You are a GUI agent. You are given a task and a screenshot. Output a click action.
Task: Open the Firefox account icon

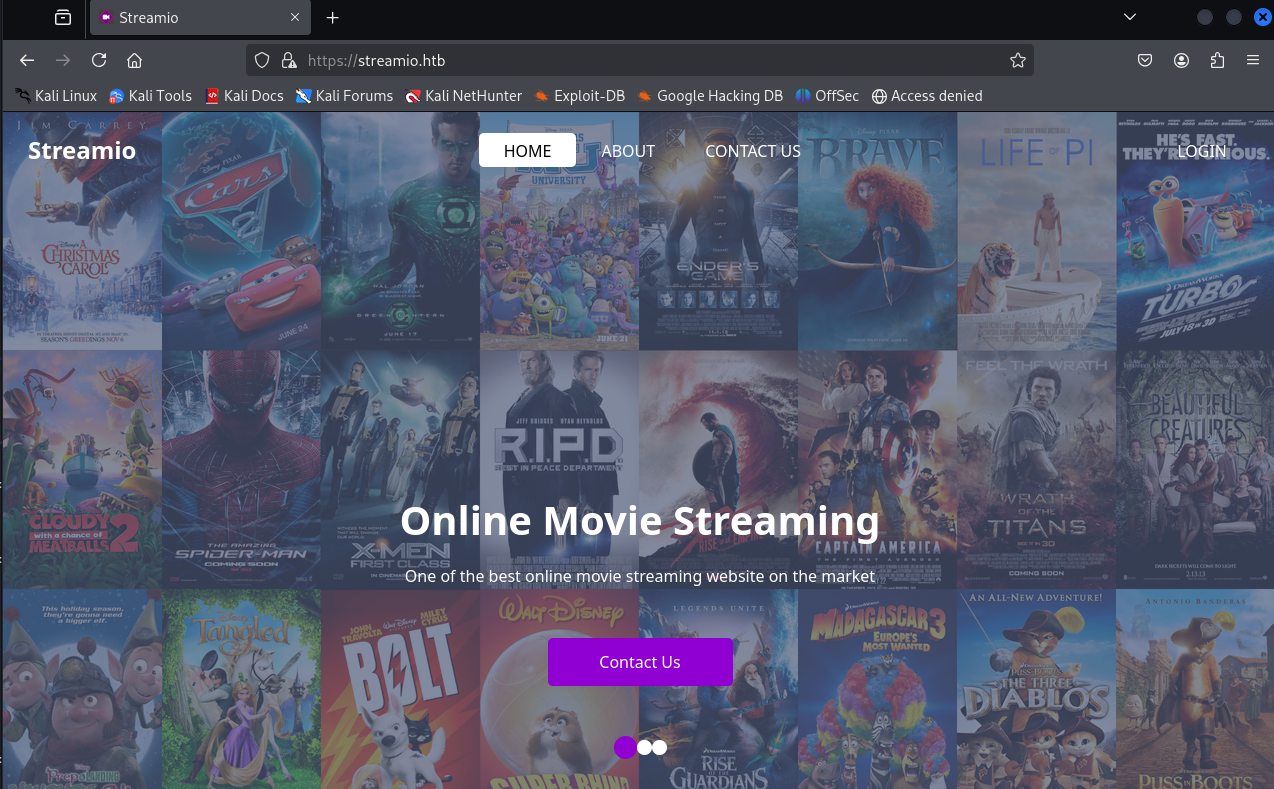[1181, 61]
